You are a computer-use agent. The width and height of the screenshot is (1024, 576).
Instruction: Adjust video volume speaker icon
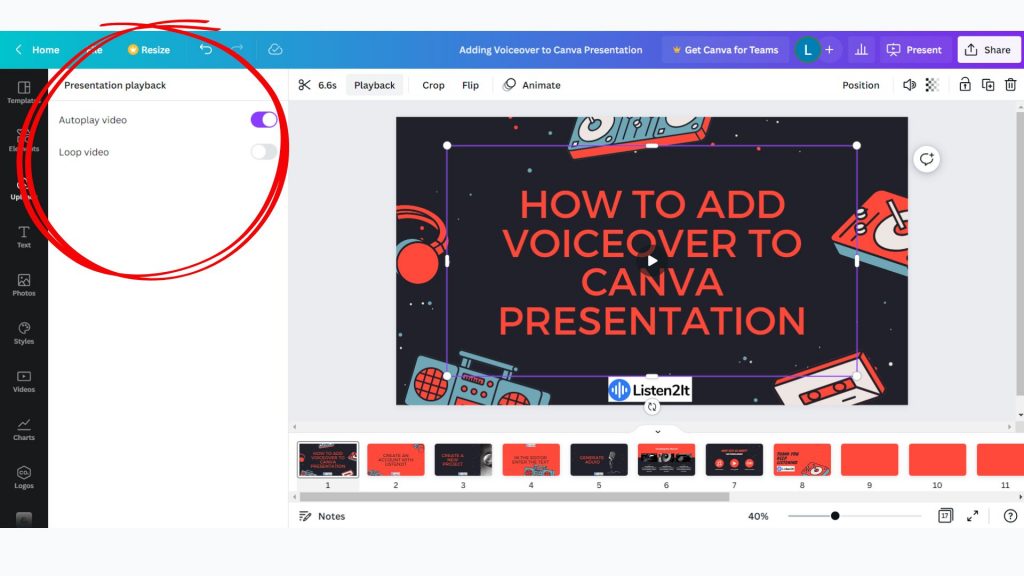(909, 85)
